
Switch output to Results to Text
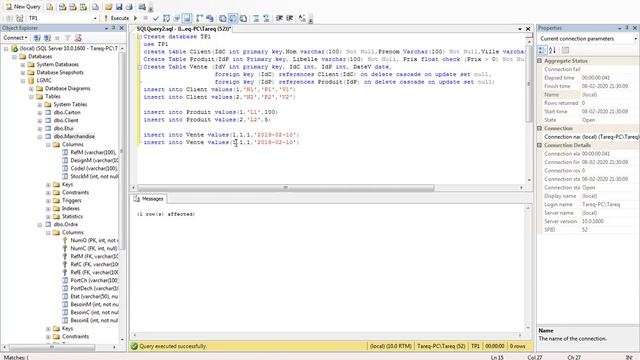[222, 18]
